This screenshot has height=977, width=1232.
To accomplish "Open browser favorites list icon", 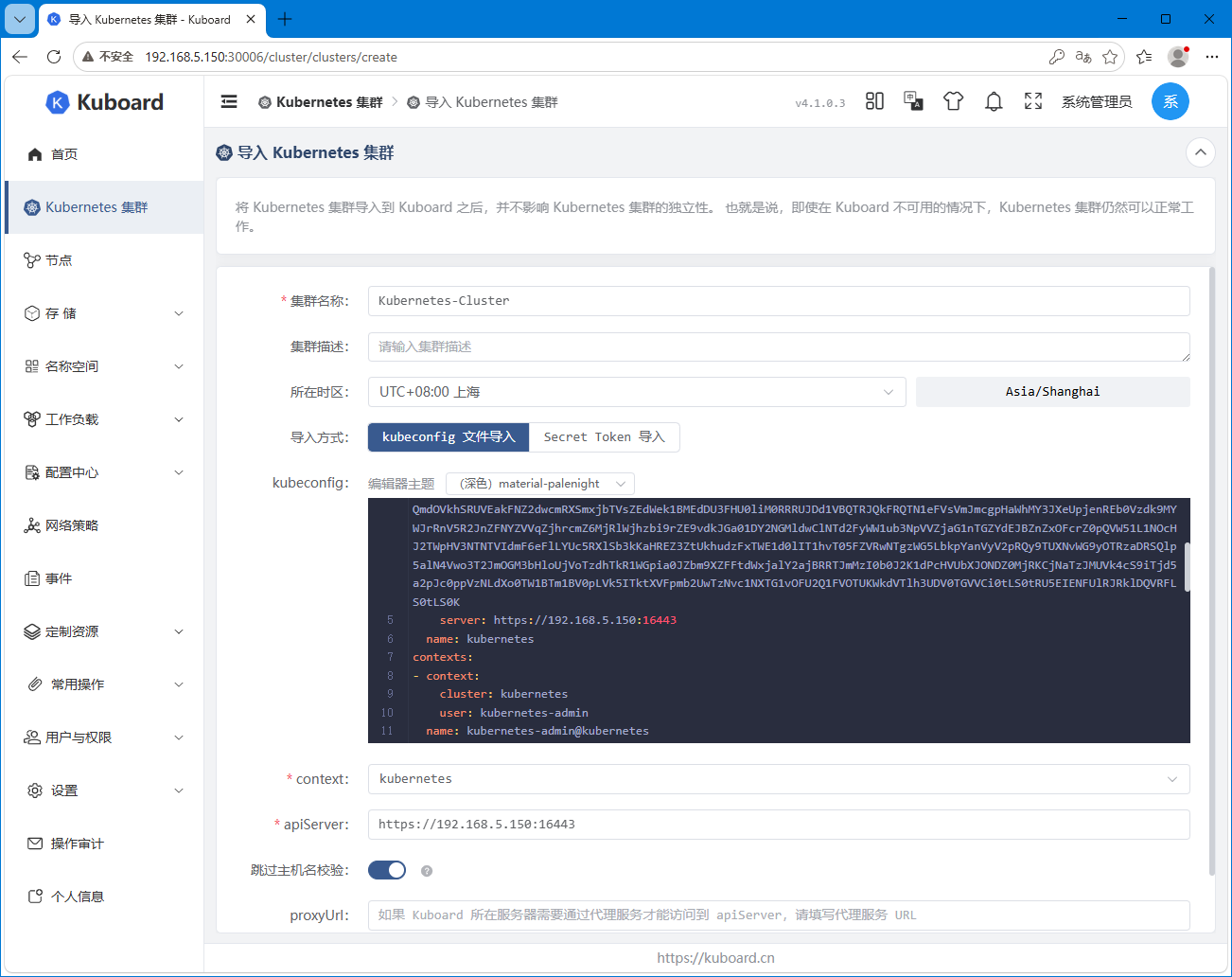I will pyautogui.click(x=1144, y=57).
